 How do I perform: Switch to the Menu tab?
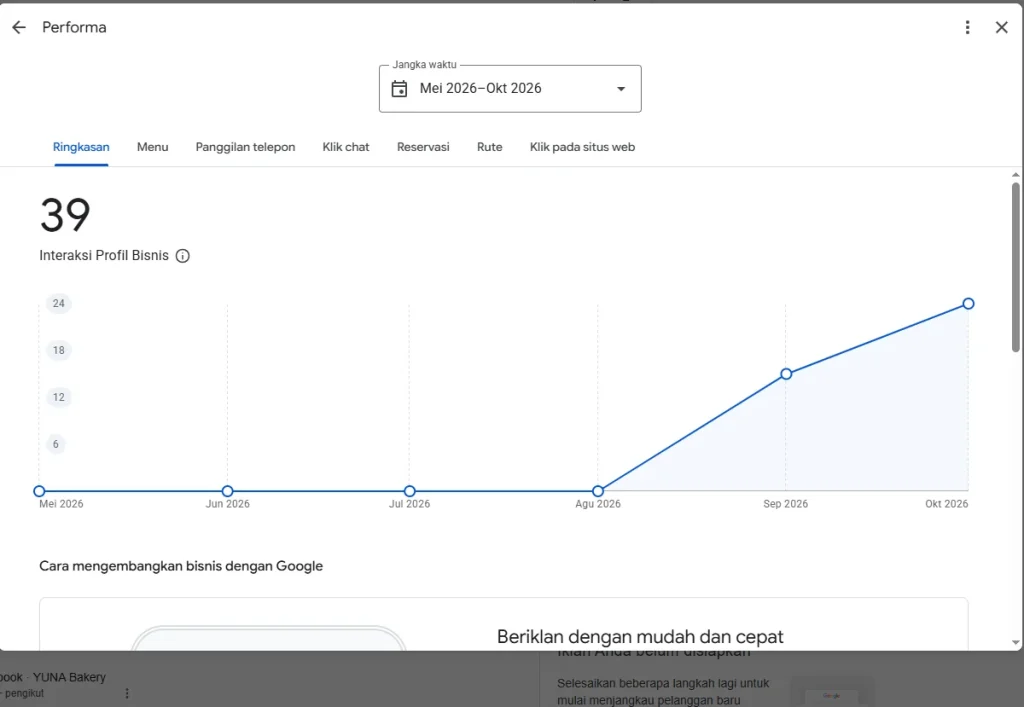[x=153, y=148]
